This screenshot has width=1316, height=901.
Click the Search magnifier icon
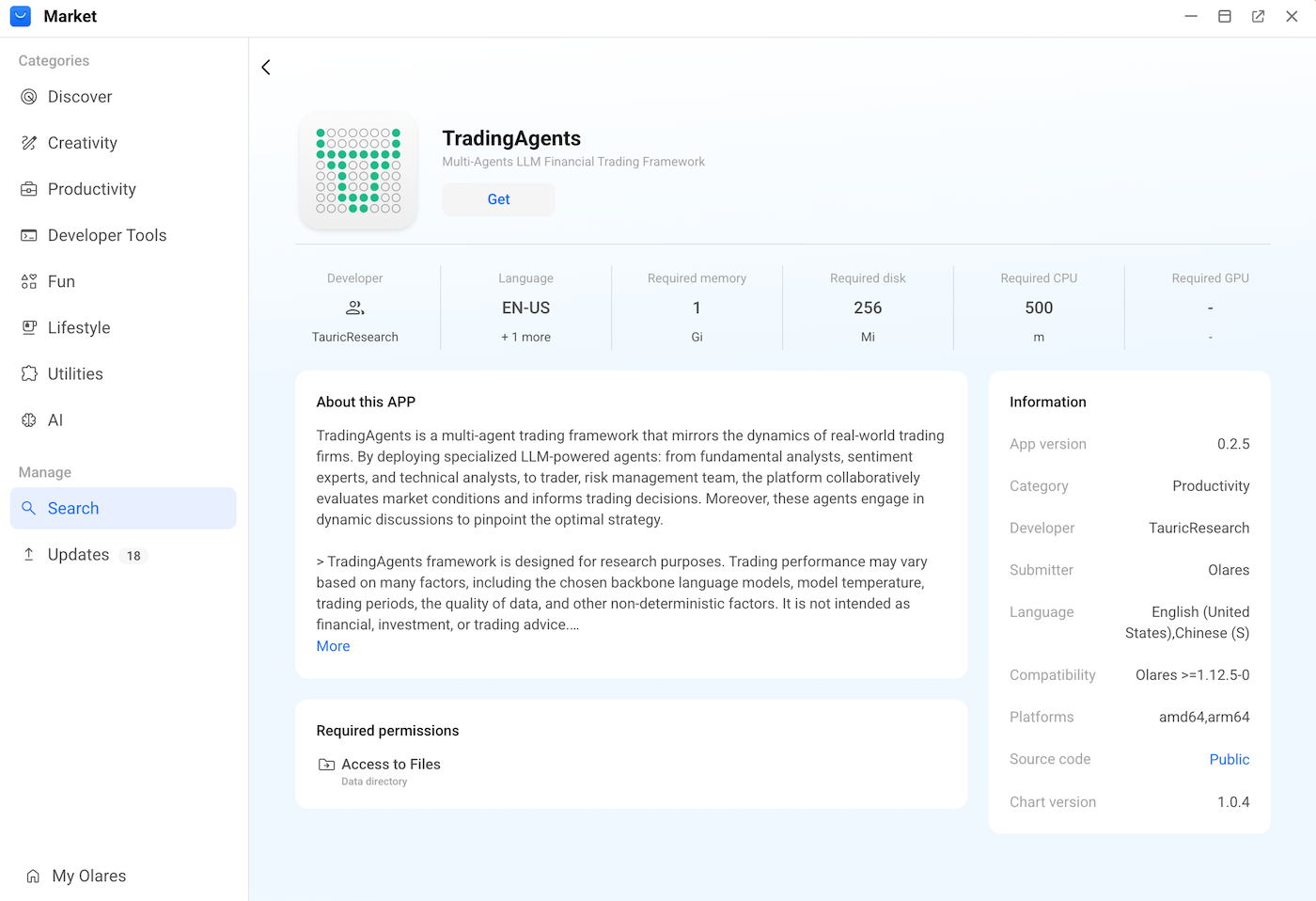pos(29,508)
